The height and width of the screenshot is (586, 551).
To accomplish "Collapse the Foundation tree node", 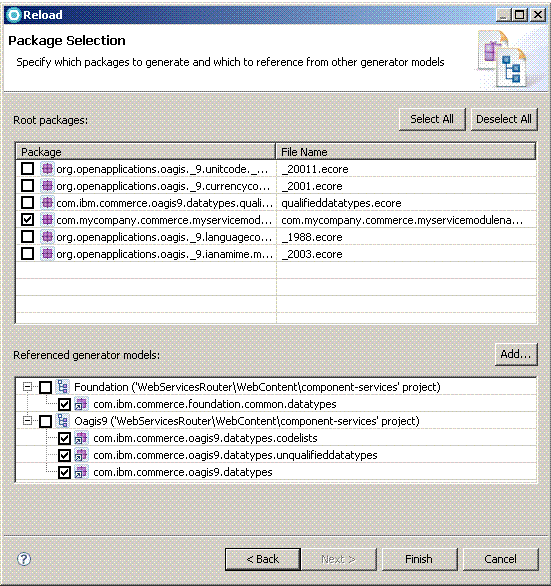I will coord(27,386).
